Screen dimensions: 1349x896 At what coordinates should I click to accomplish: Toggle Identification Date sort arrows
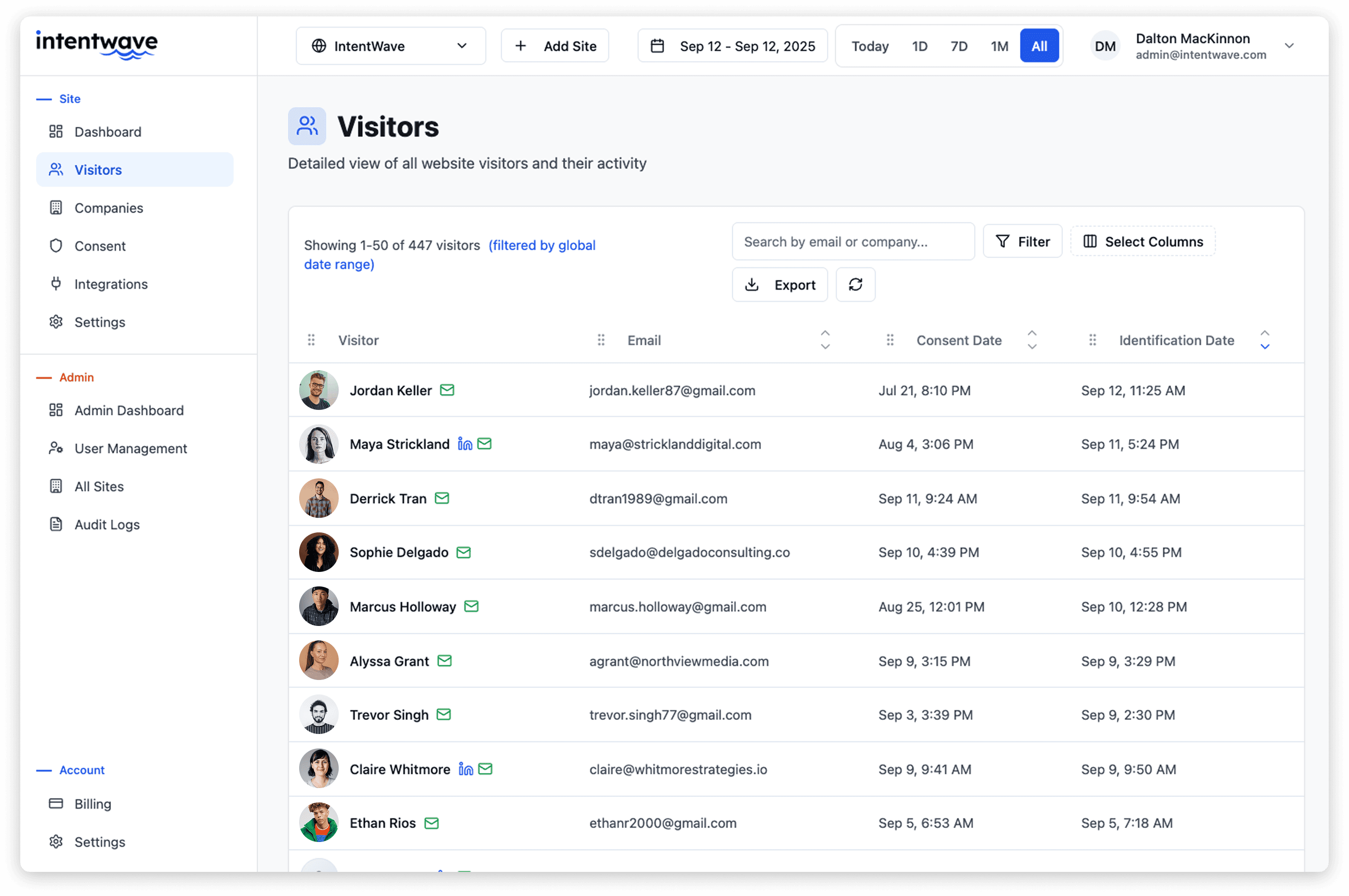[x=1266, y=340]
